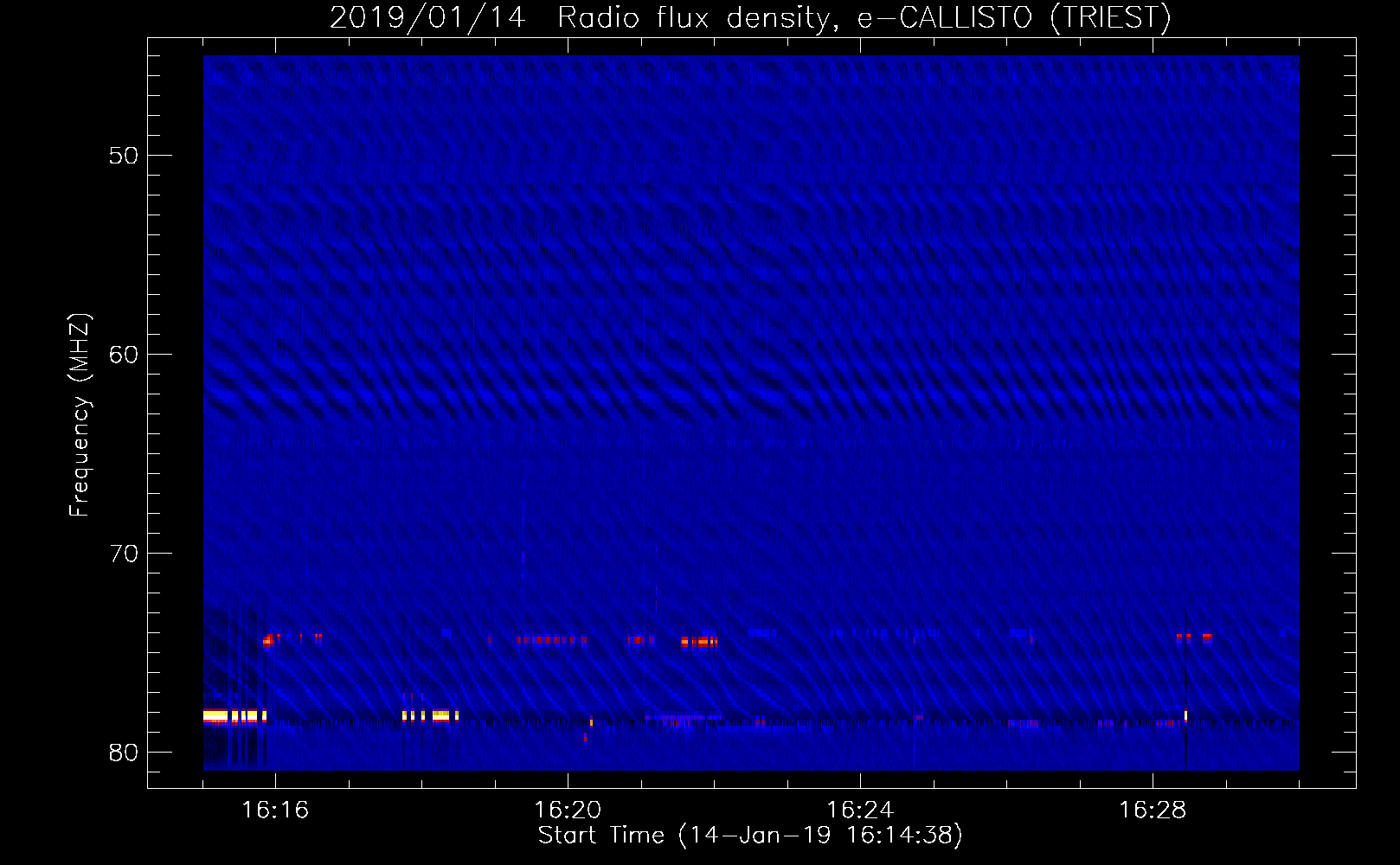Click the "Start Time (14-Jan-19 16:14:38)" label

click(750, 836)
